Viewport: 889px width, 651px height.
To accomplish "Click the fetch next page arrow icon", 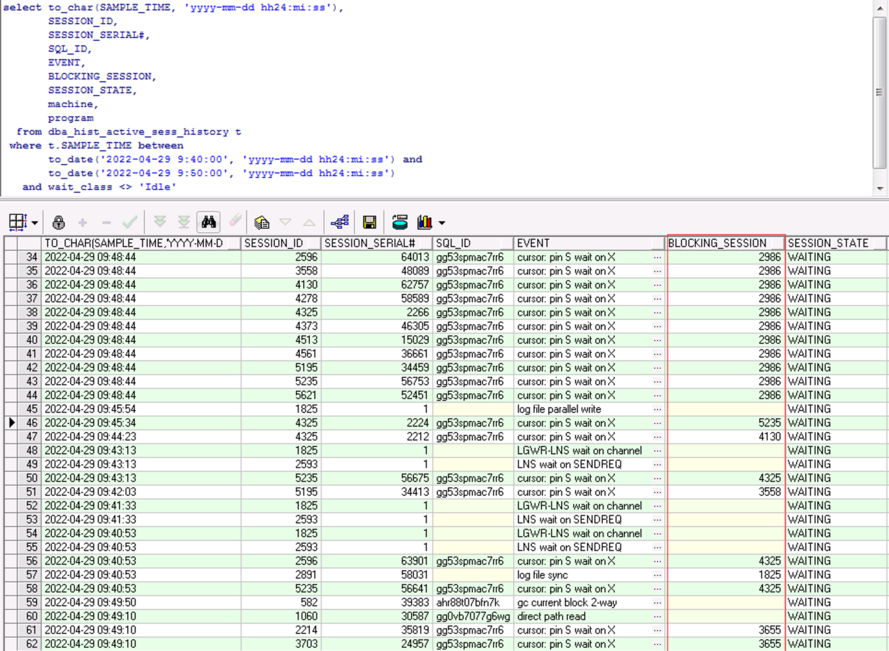I will tap(158, 222).
